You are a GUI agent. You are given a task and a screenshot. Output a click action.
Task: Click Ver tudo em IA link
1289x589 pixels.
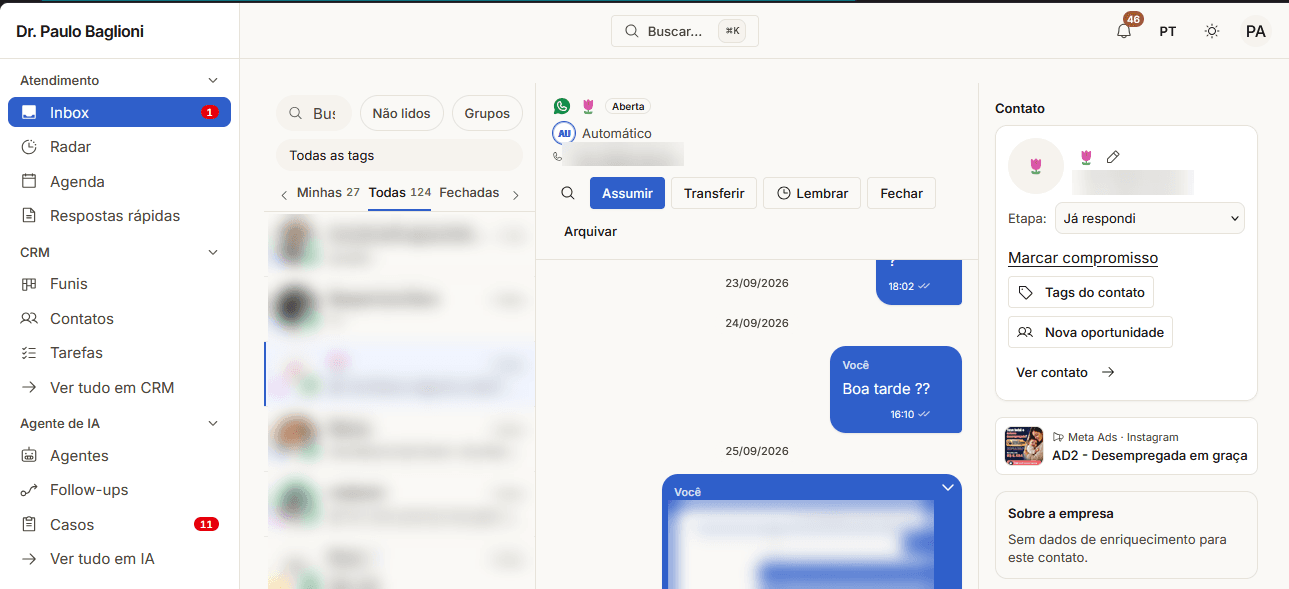click(119, 559)
